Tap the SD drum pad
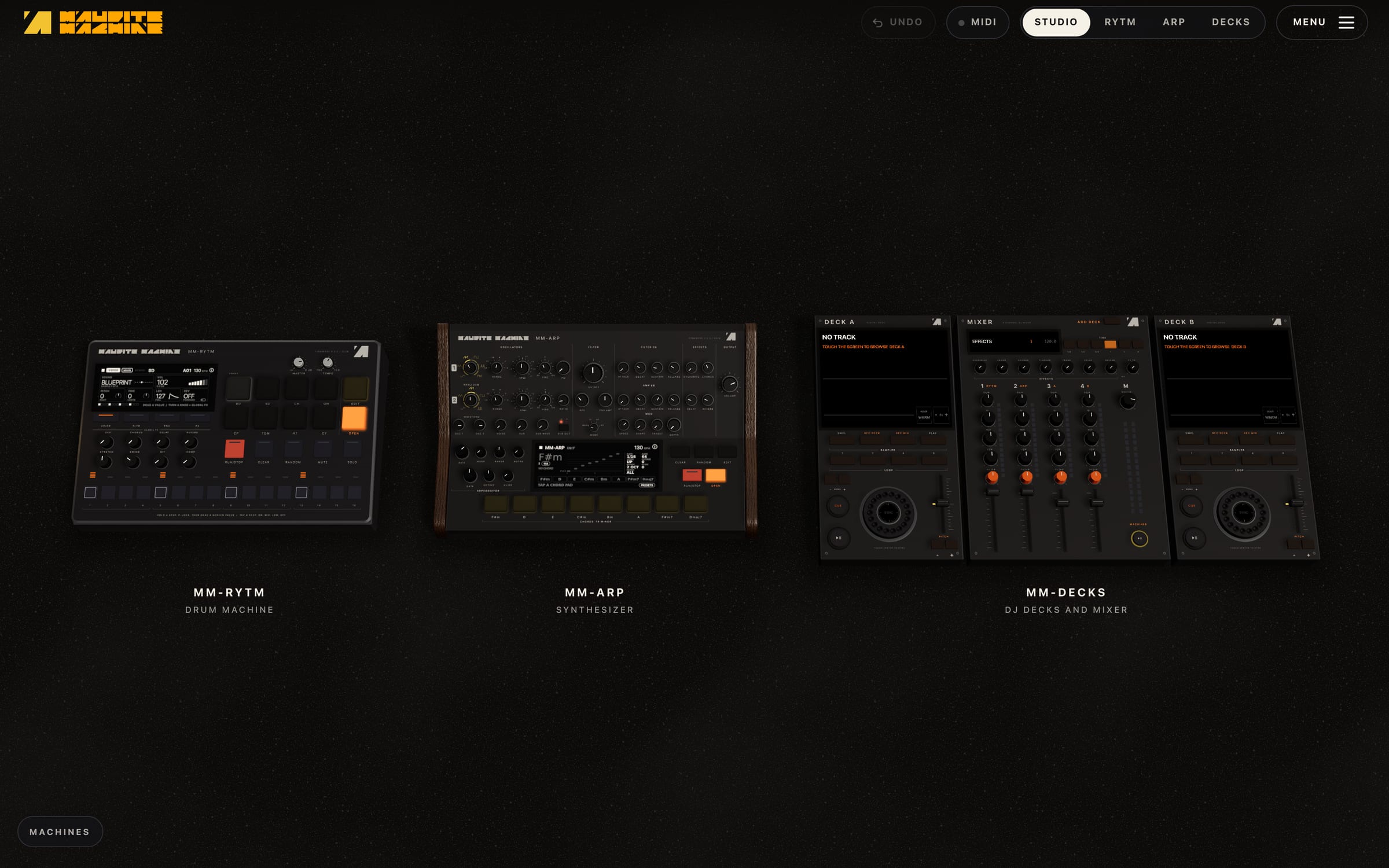Viewport: 1389px width, 868px height. click(x=267, y=389)
